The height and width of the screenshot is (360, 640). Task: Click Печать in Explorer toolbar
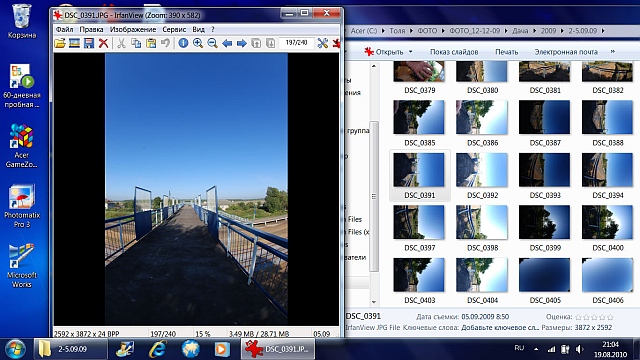pos(507,52)
